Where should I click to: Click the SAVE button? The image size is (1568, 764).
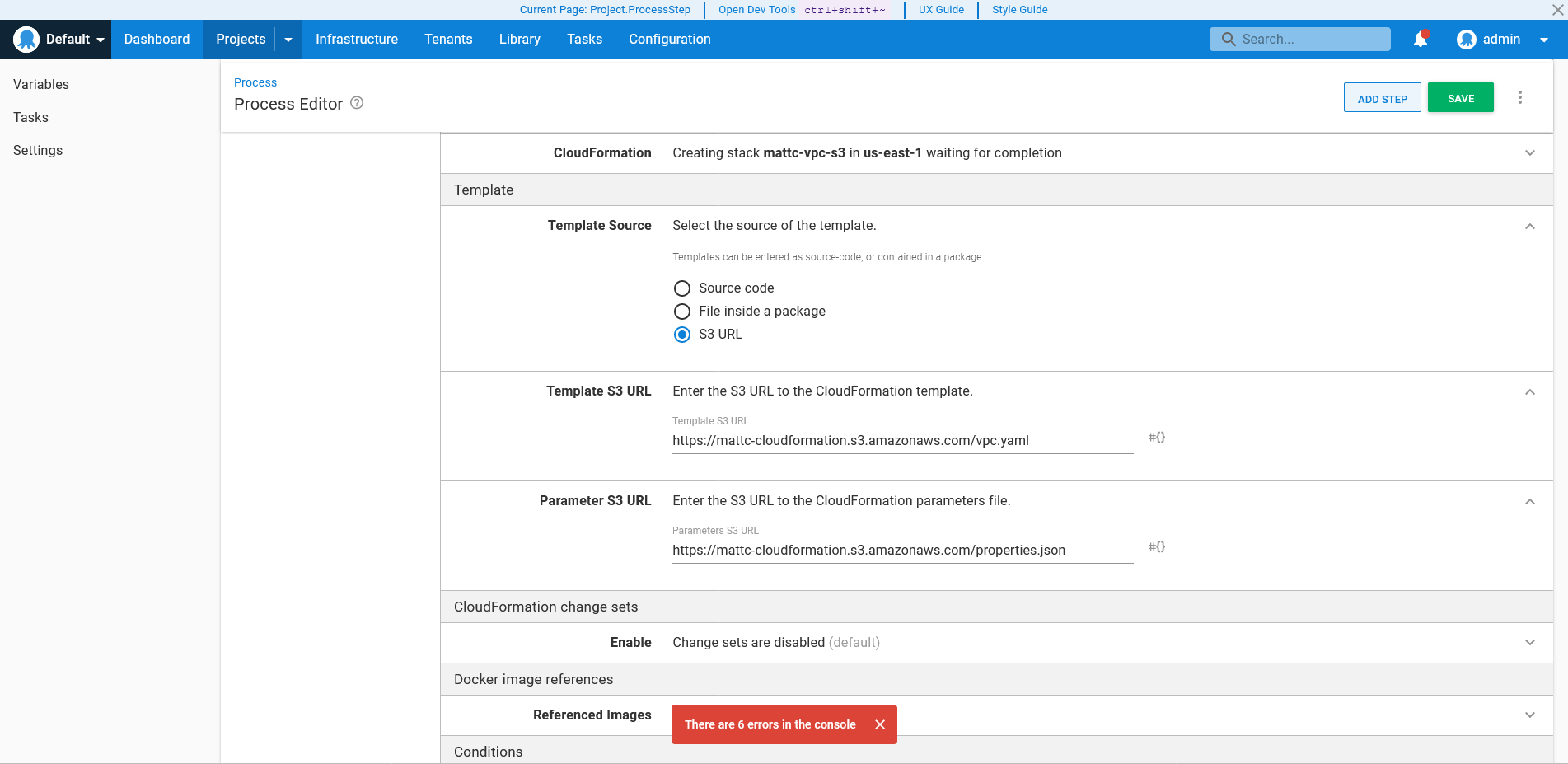point(1460,96)
